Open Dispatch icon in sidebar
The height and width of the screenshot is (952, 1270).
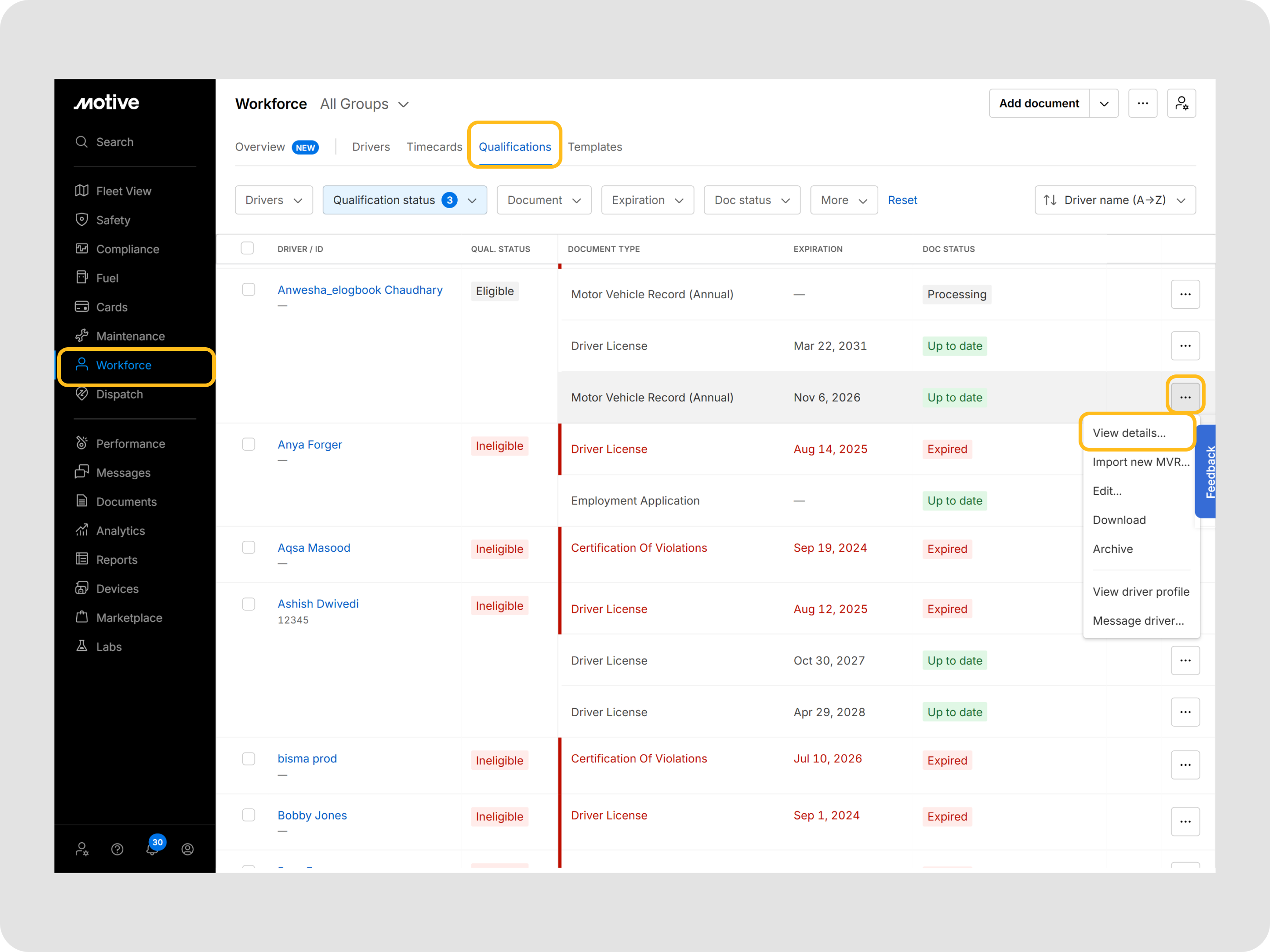coord(82,393)
